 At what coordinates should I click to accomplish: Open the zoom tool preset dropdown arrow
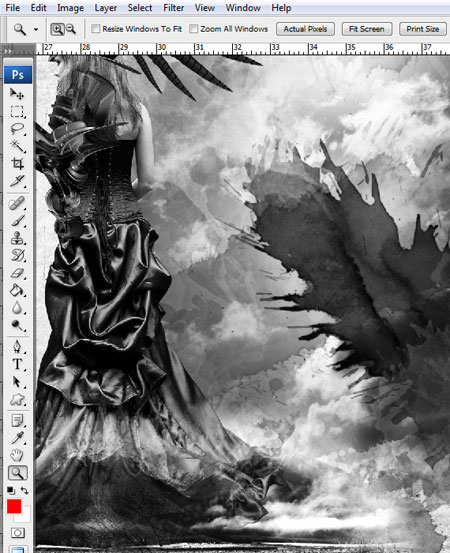[x=36, y=29]
